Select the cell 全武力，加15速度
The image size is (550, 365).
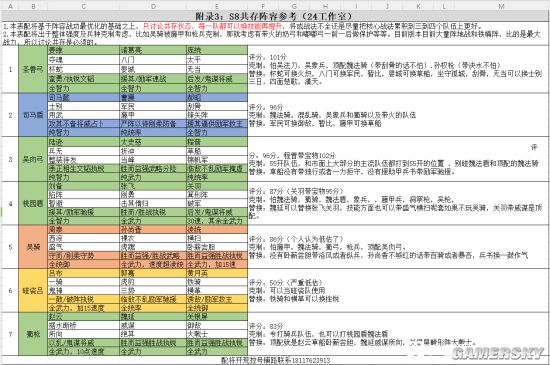coord(83,308)
